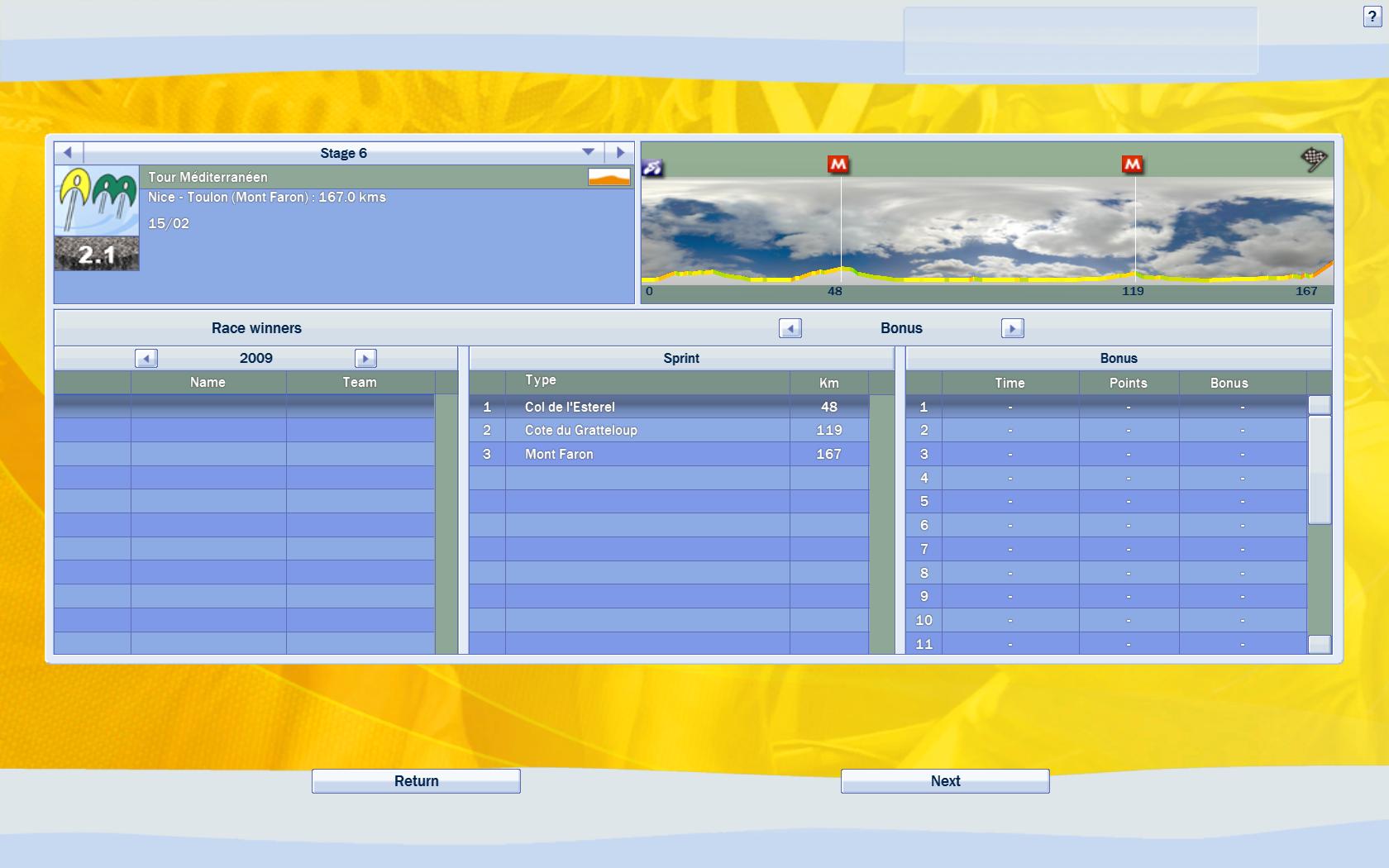Viewport: 1389px width, 868px height.
Task: Open the Stage 6 dropdown list
Action: [588, 153]
